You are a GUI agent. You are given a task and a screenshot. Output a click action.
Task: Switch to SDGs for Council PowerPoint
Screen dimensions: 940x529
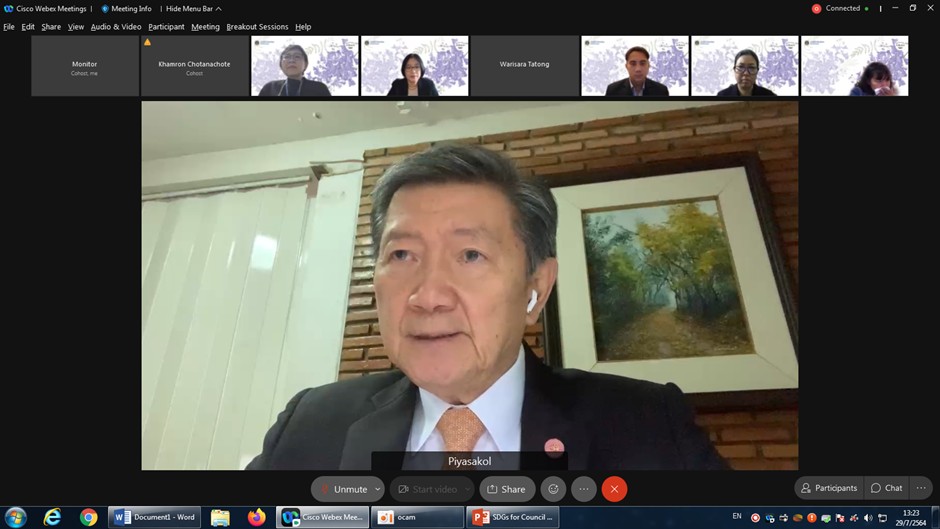pos(511,517)
